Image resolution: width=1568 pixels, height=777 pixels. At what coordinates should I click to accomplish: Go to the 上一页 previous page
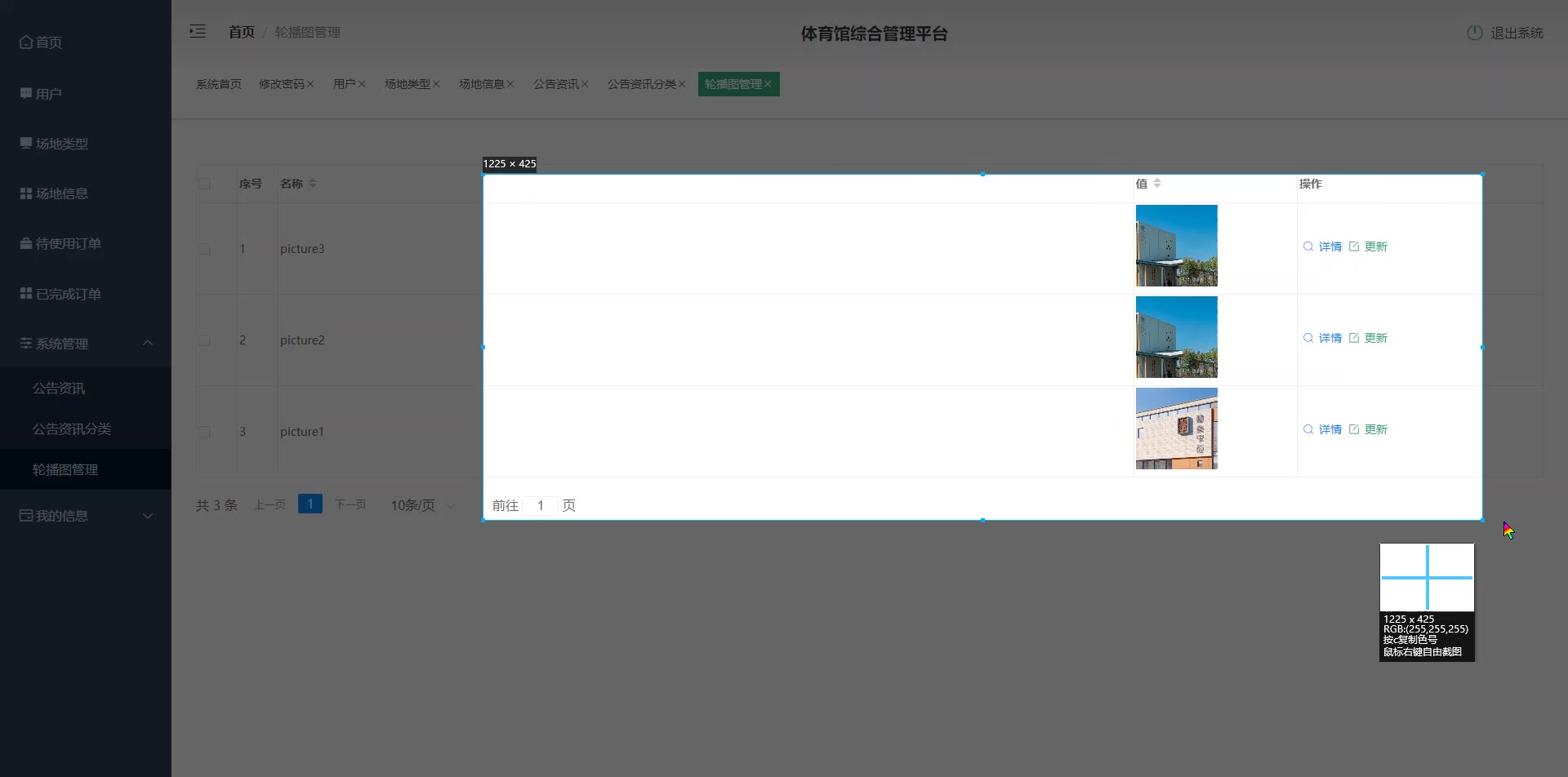269,505
